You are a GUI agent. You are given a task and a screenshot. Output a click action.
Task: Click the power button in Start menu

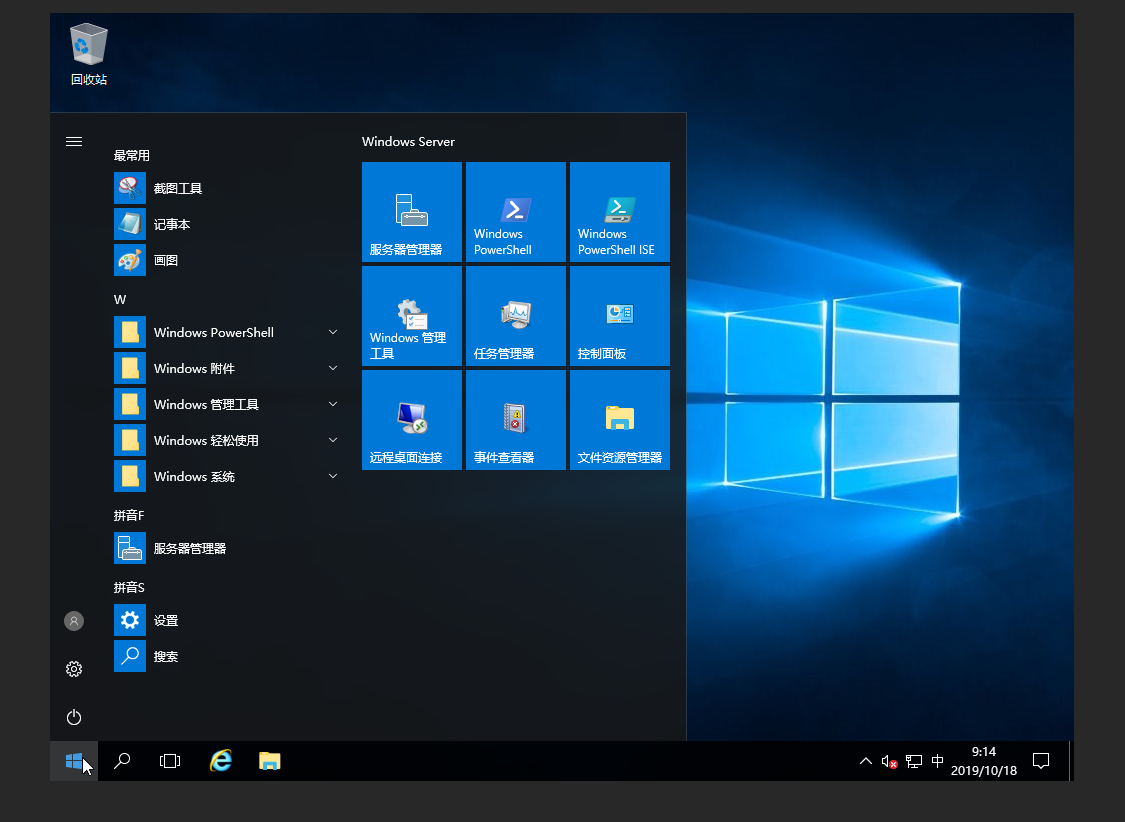click(x=73, y=717)
